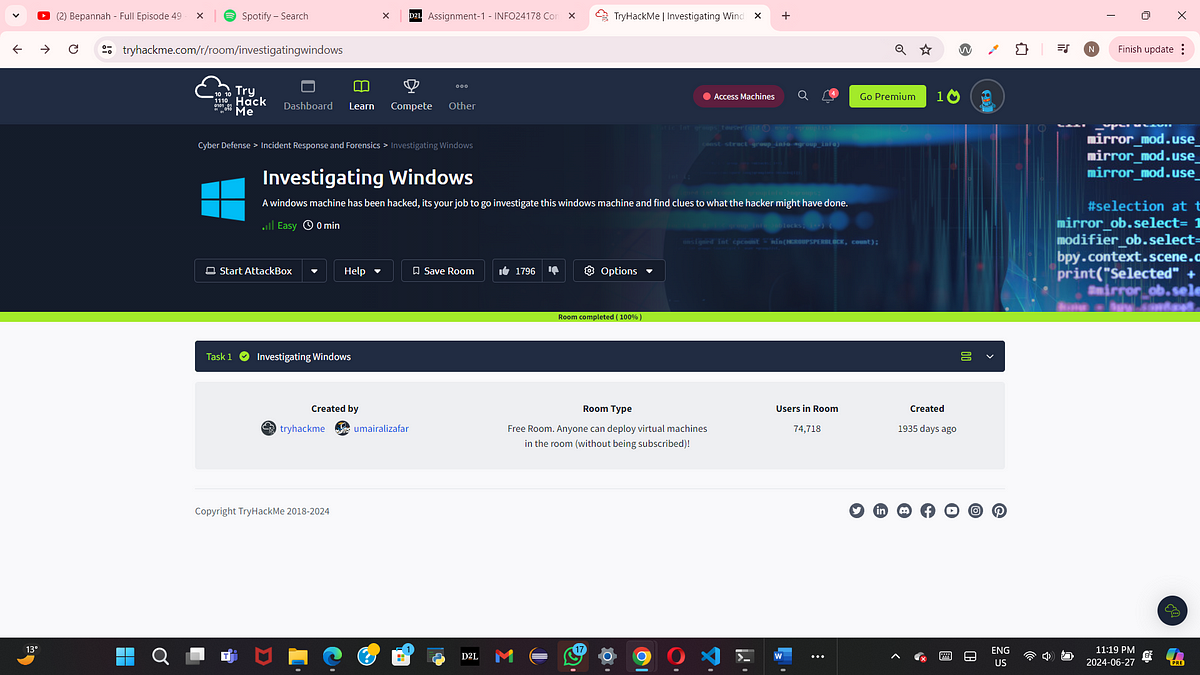
Task: Open the Task 1 Investigating Windows header
Action: coord(600,356)
